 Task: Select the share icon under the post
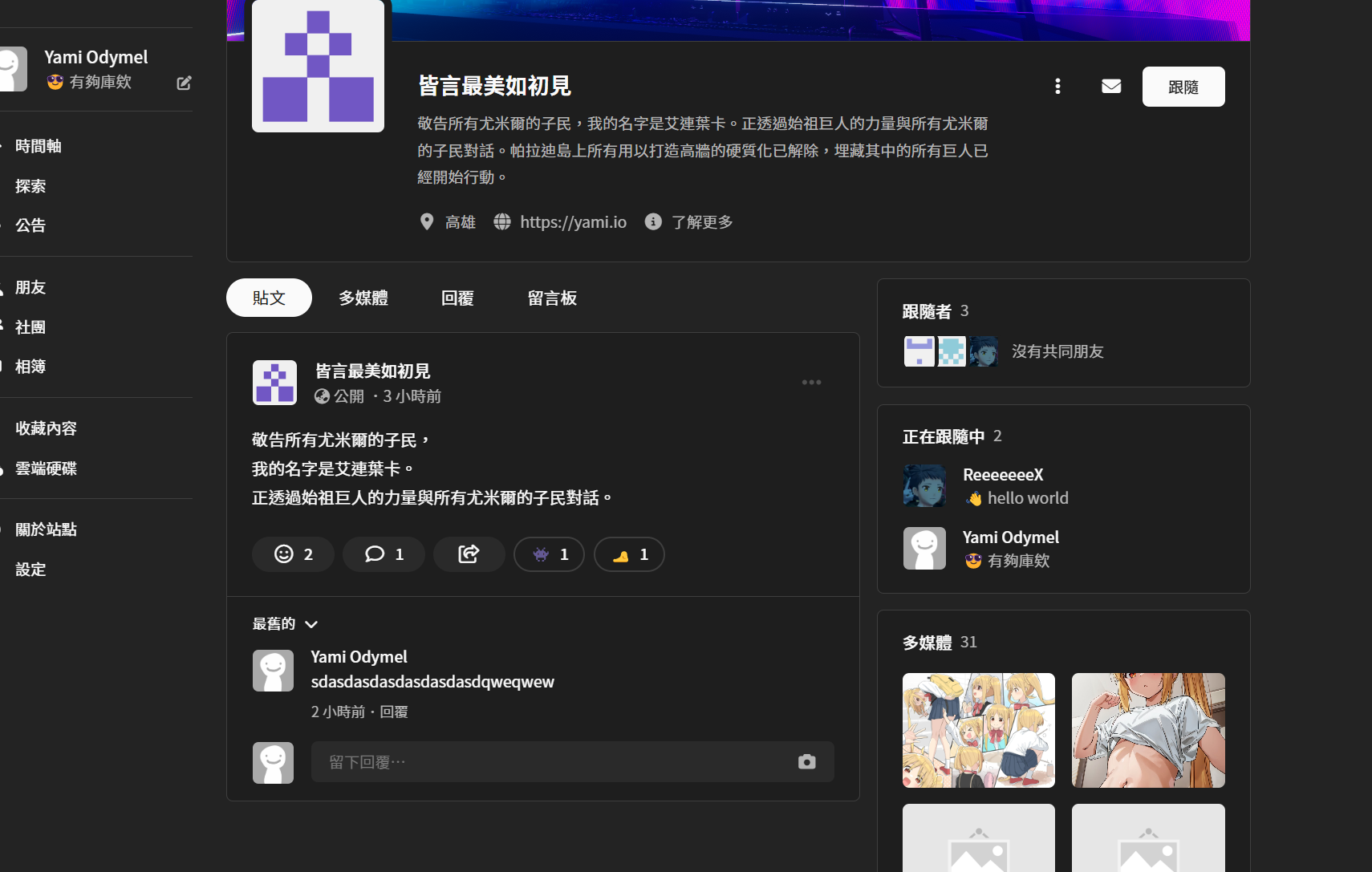coord(469,554)
